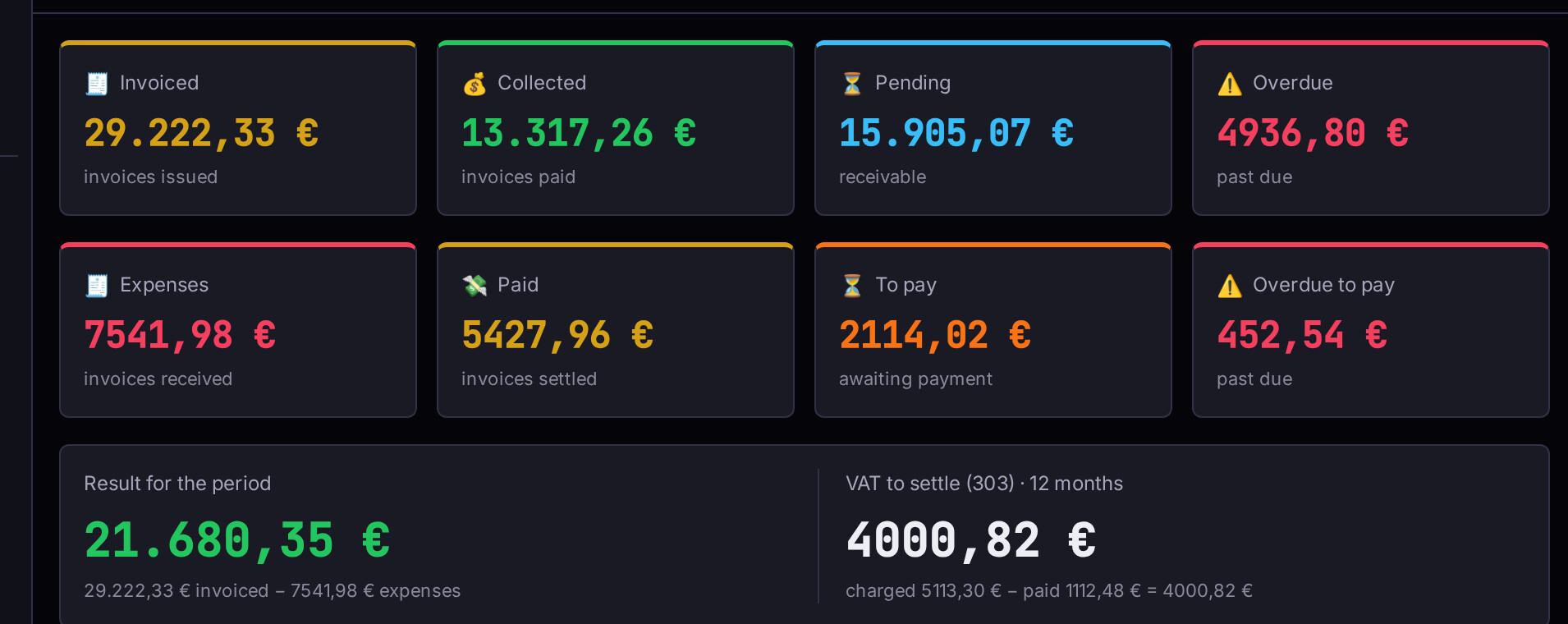1568x624 pixels.
Task: Select the expenses amount 7541,98 €
Action: [180, 335]
